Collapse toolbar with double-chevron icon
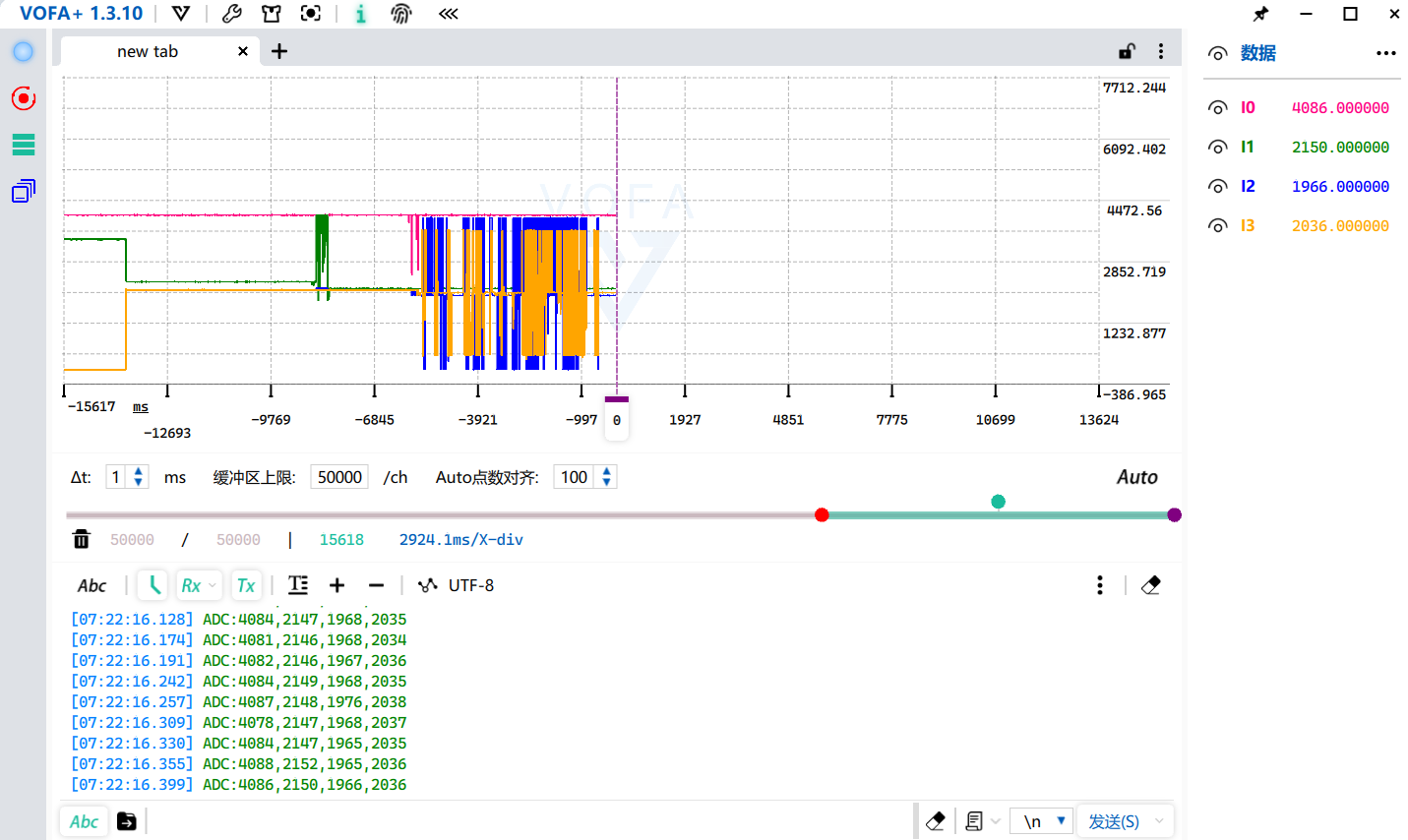 (x=449, y=14)
